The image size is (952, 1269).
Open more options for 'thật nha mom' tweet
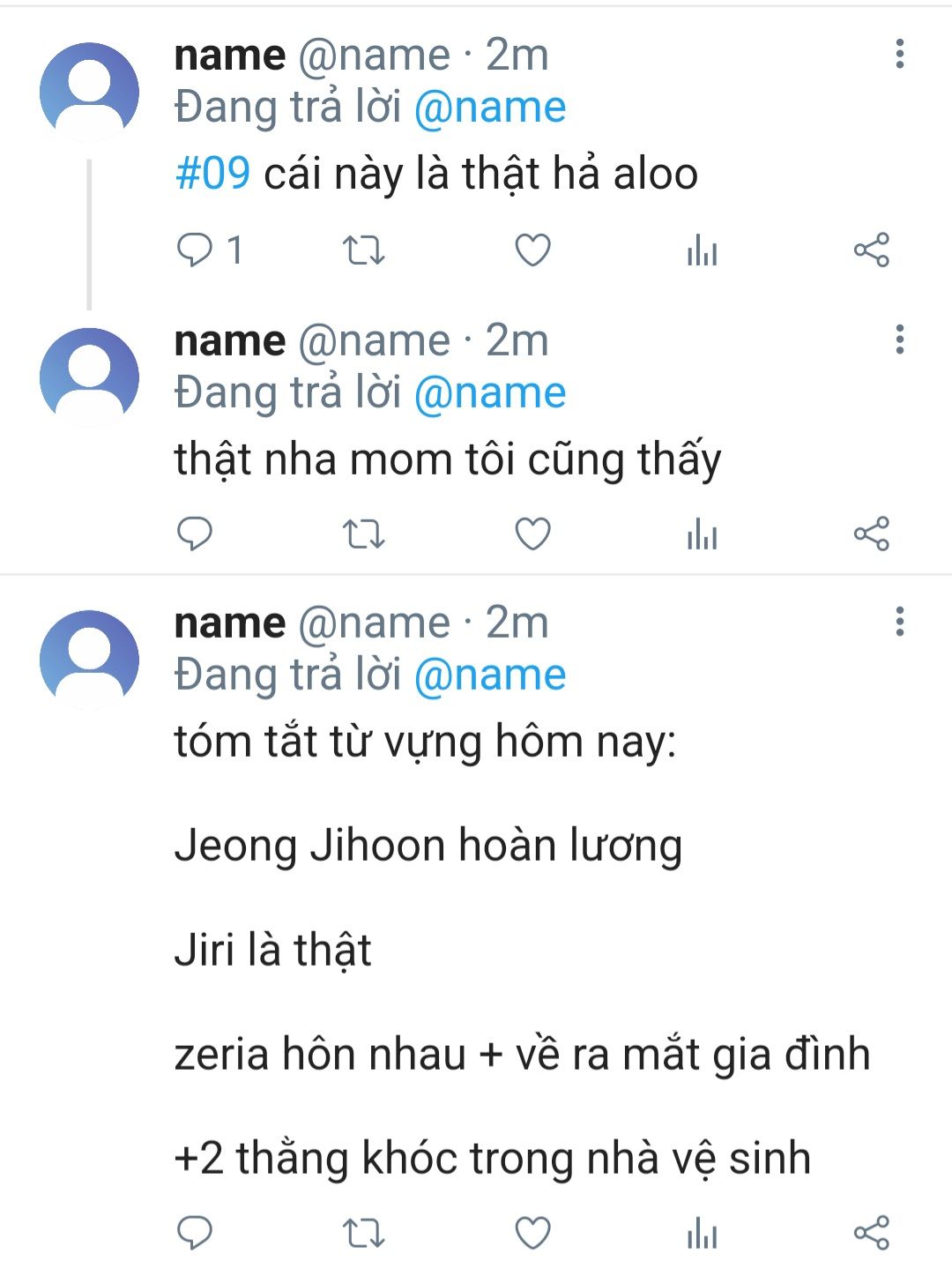point(899,340)
